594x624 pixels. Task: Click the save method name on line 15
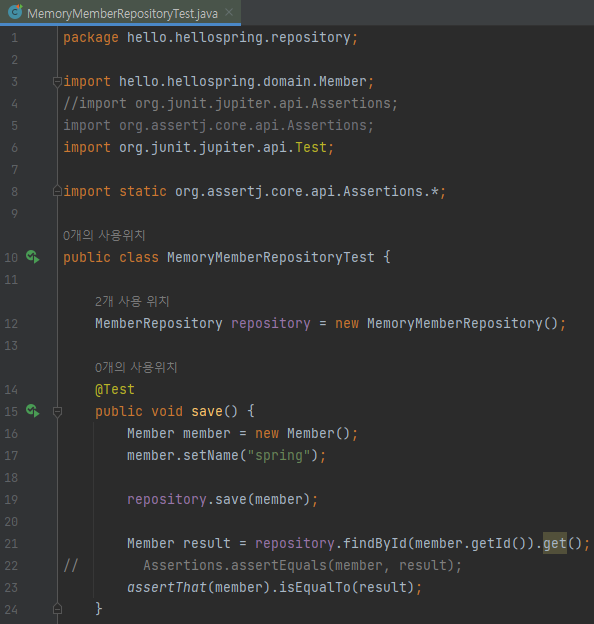click(x=207, y=411)
